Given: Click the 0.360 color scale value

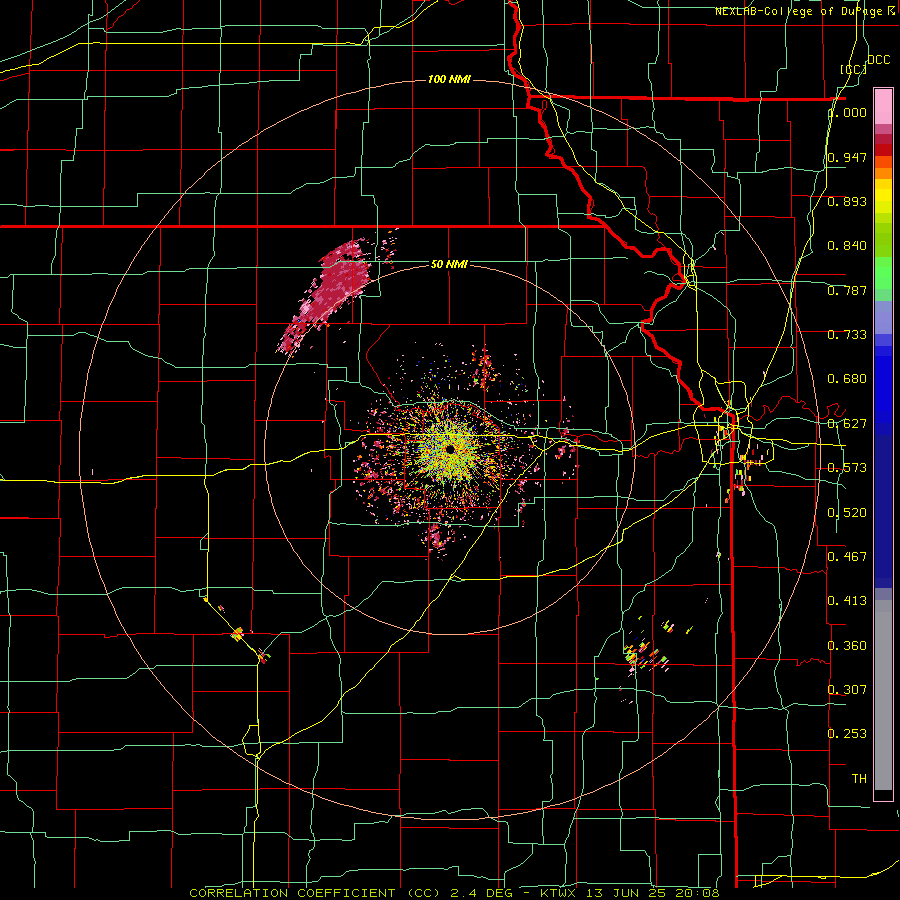Looking at the screenshot, I should click(x=847, y=646).
